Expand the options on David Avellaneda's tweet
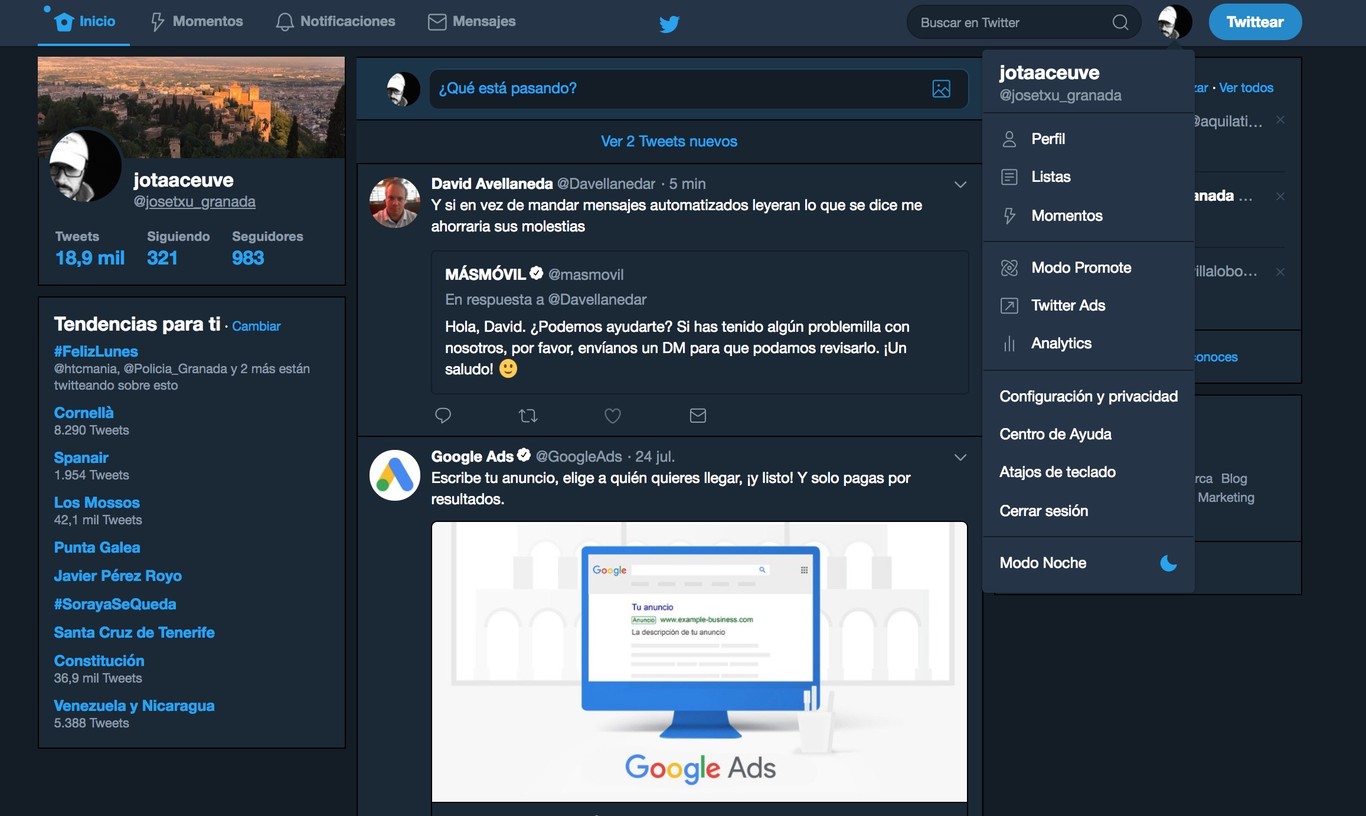 click(960, 184)
